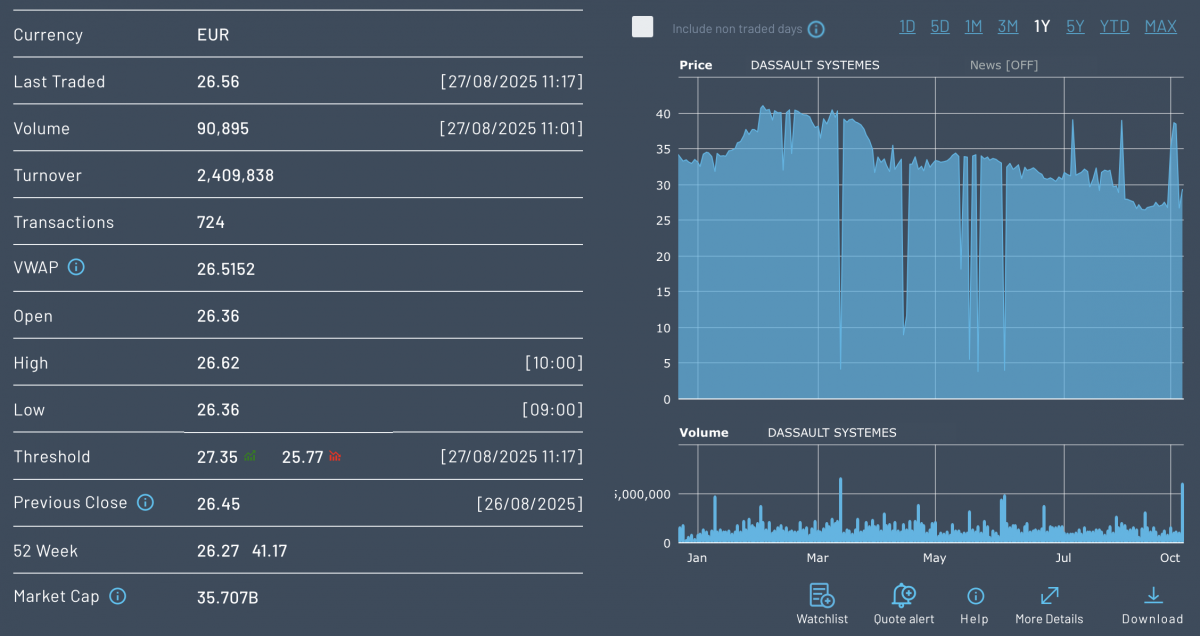Create a Quote alert
The image size is (1200, 636).
(904, 605)
